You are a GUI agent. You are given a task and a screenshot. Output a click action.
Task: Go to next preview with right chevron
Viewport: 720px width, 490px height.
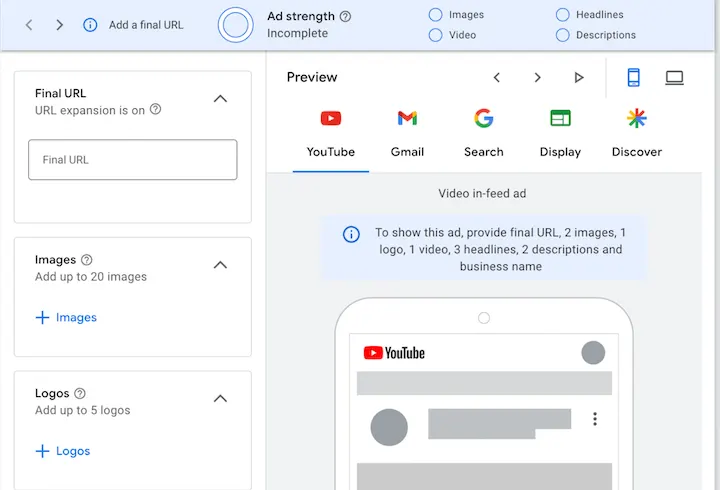click(x=537, y=77)
